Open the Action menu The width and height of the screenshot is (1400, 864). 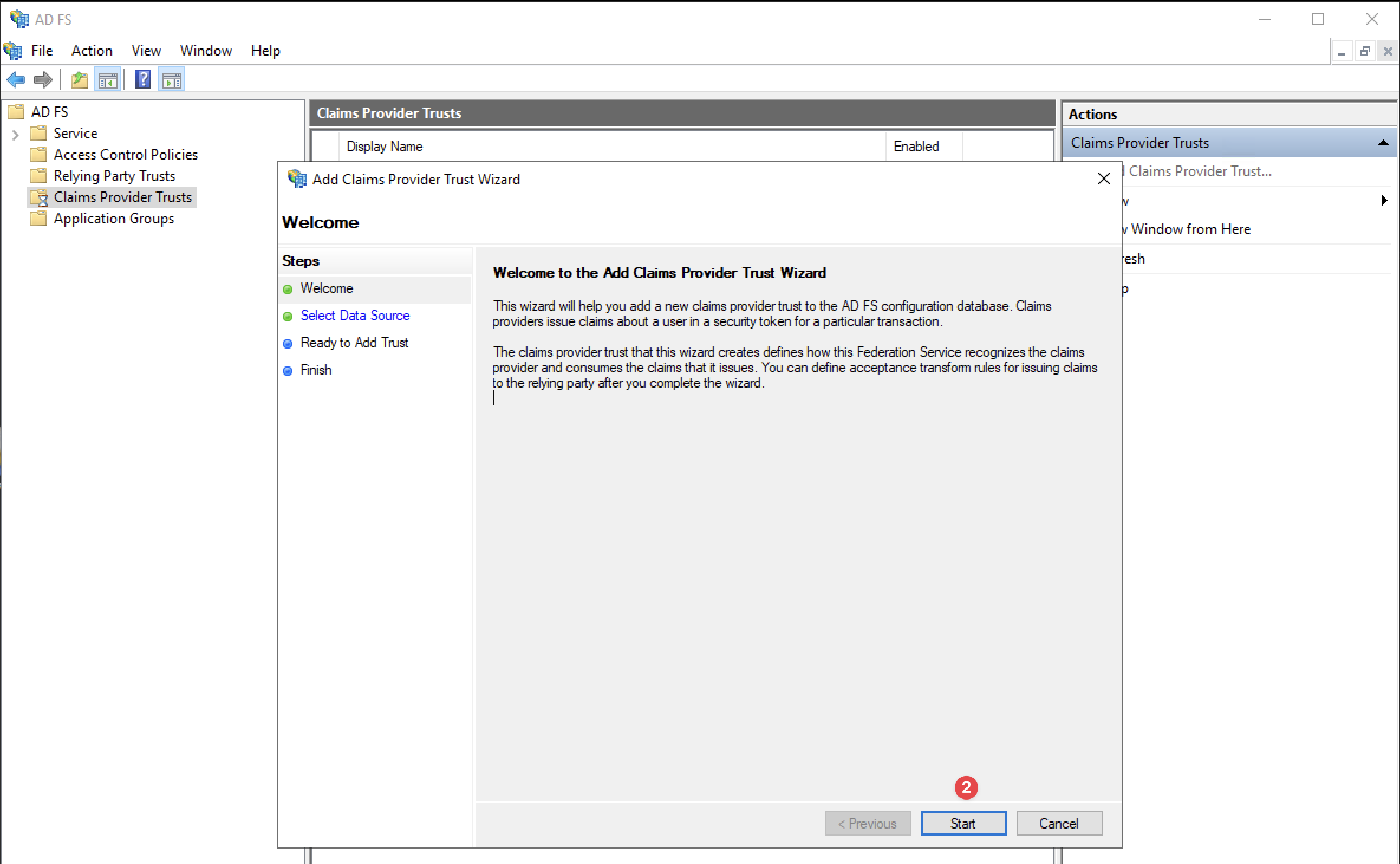tap(92, 51)
